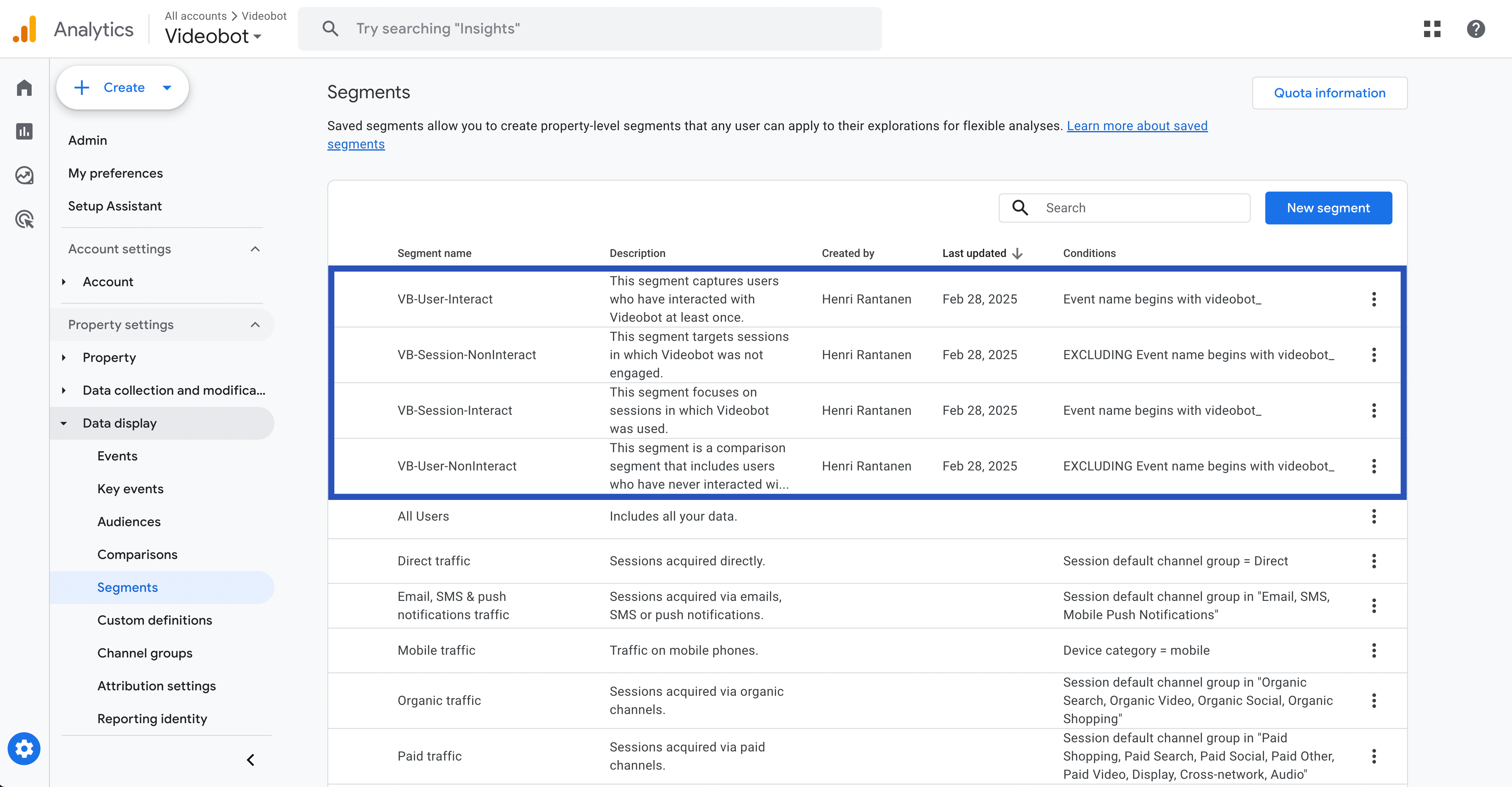Open the Explore icon in left rail
The height and width of the screenshot is (787, 1512).
coord(24,175)
